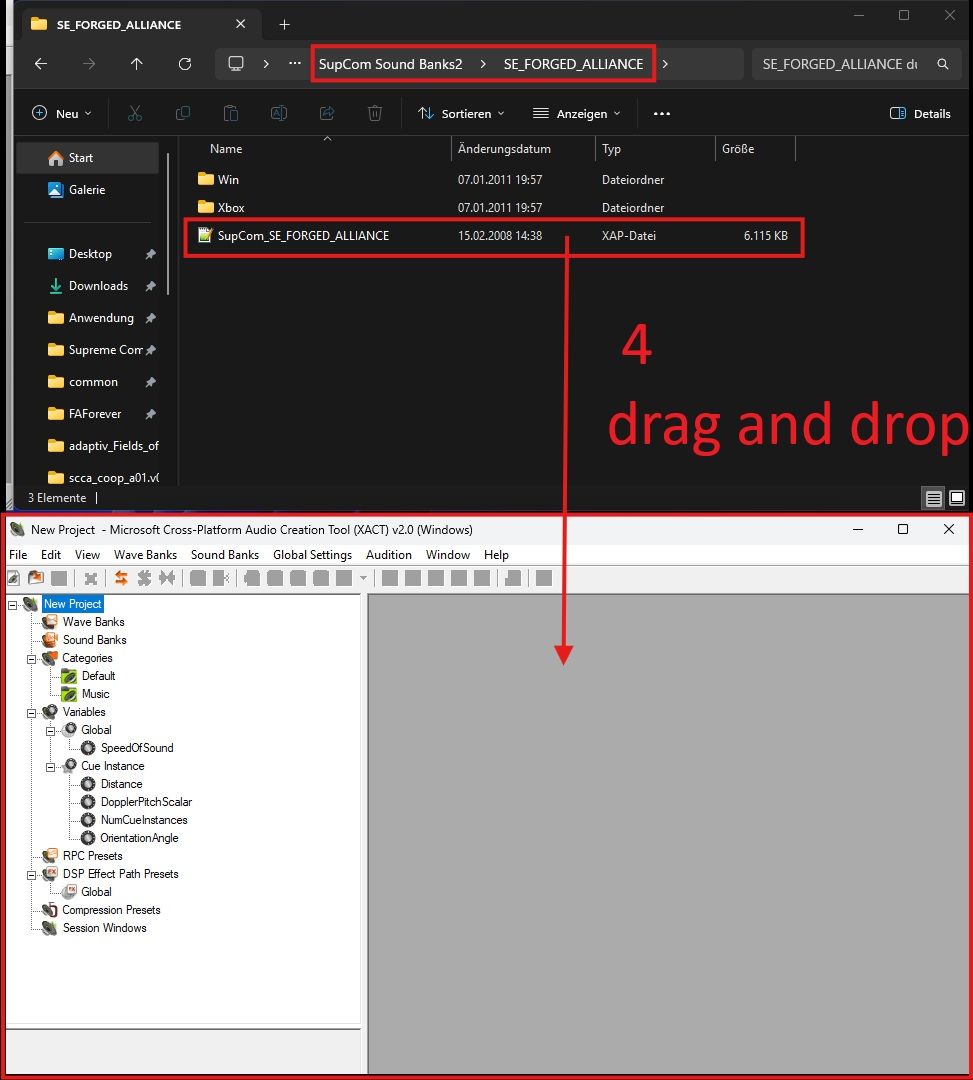Select the Start item in sidebar
The width and height of the screenshot is (973, 1080).
tap(87, 158)
